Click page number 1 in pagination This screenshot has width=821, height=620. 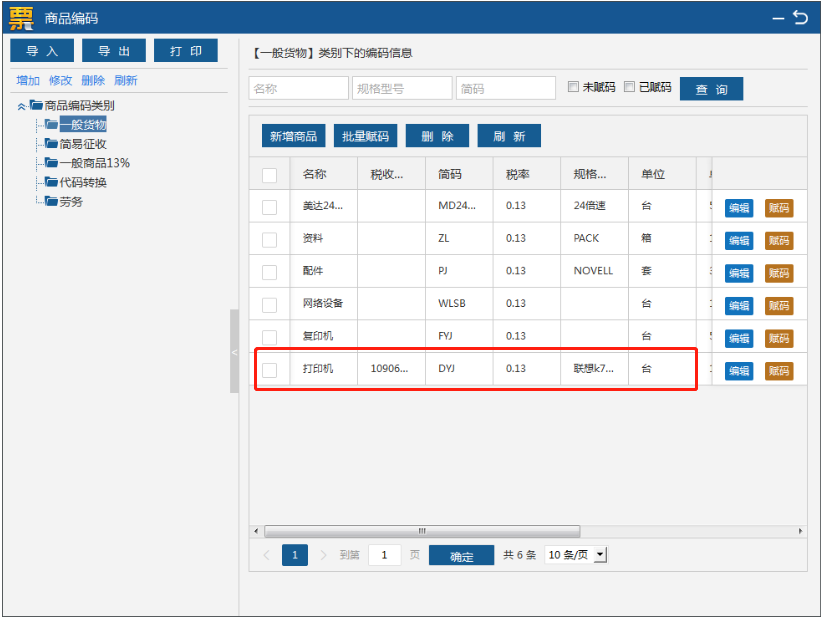(x=295, y=555)
